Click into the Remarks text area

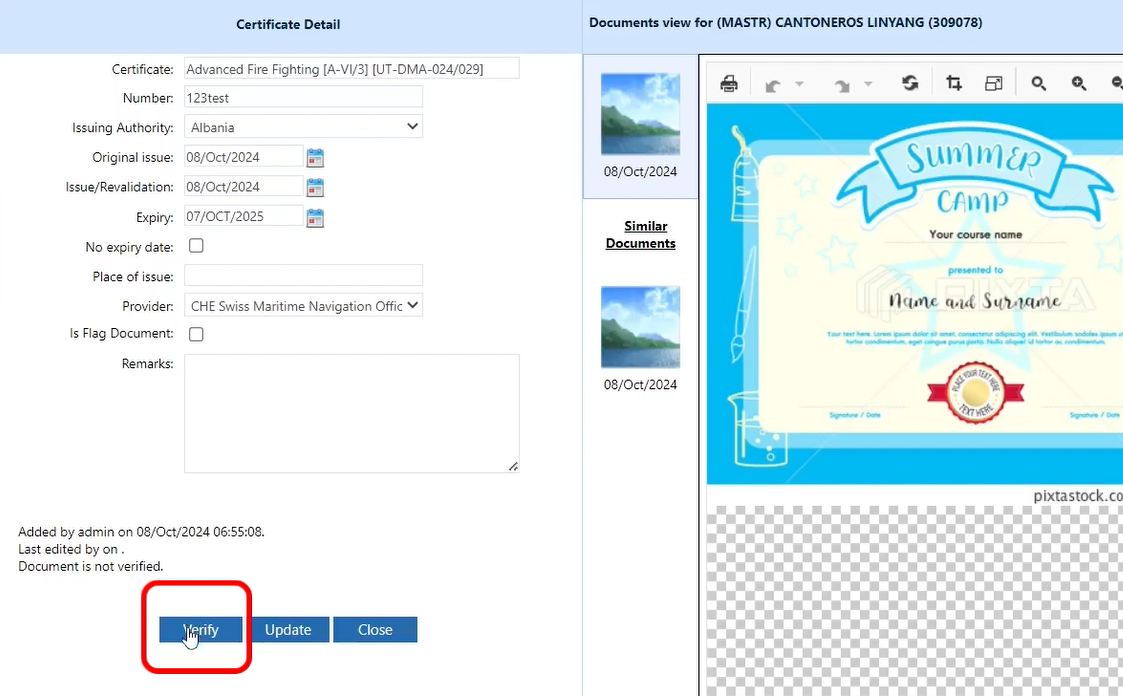352,413
